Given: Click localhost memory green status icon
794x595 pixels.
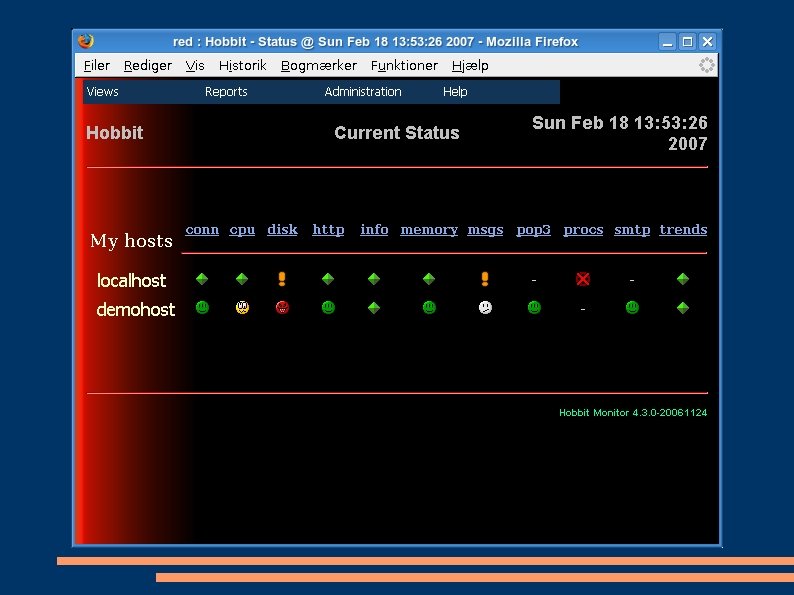Looking at the screenshot, I should tap(429, 279).
